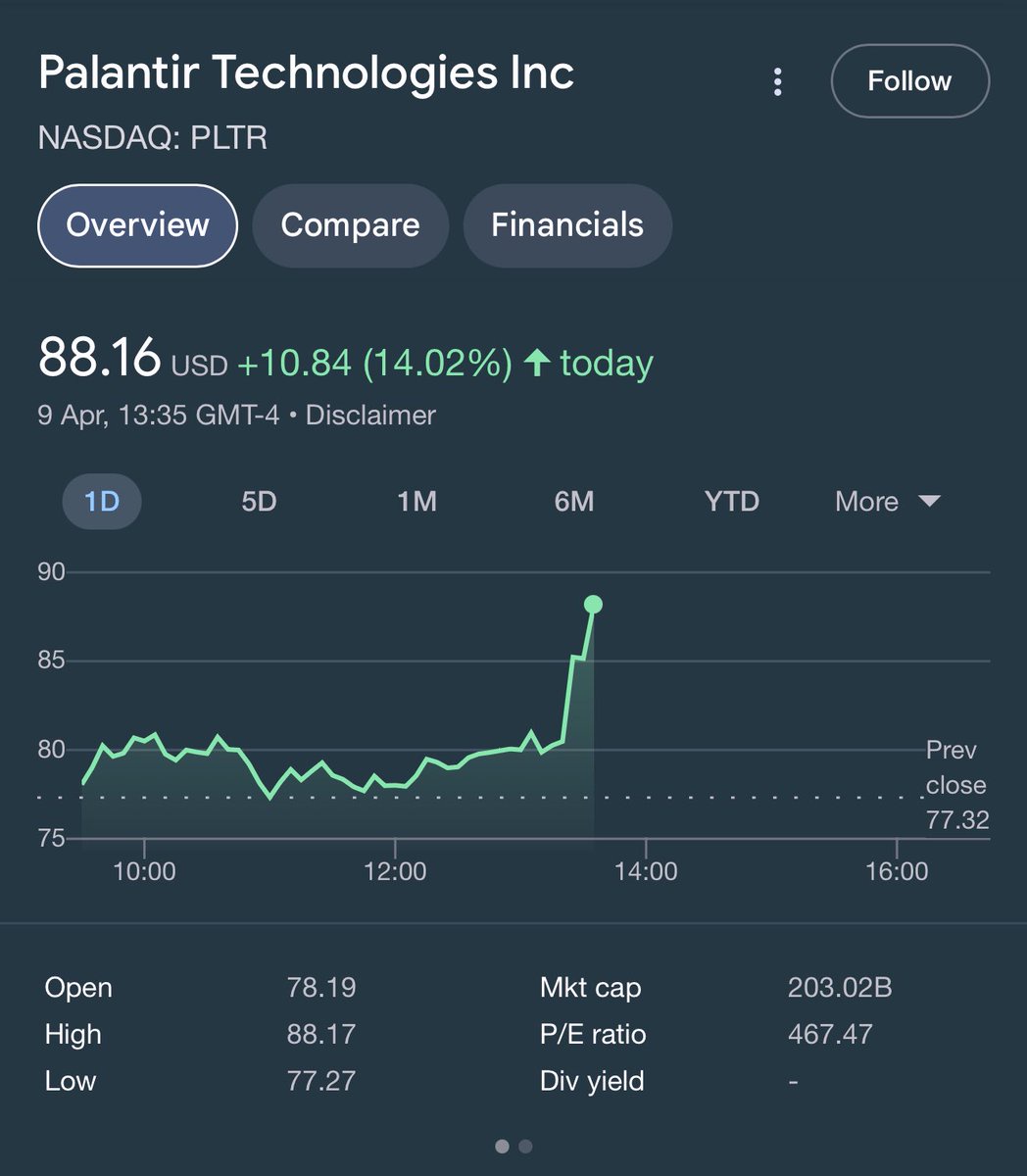Viewport: 1027px width, 1176px height.
Task: Show the 1M price chart
Action: (x=416, y=502)
